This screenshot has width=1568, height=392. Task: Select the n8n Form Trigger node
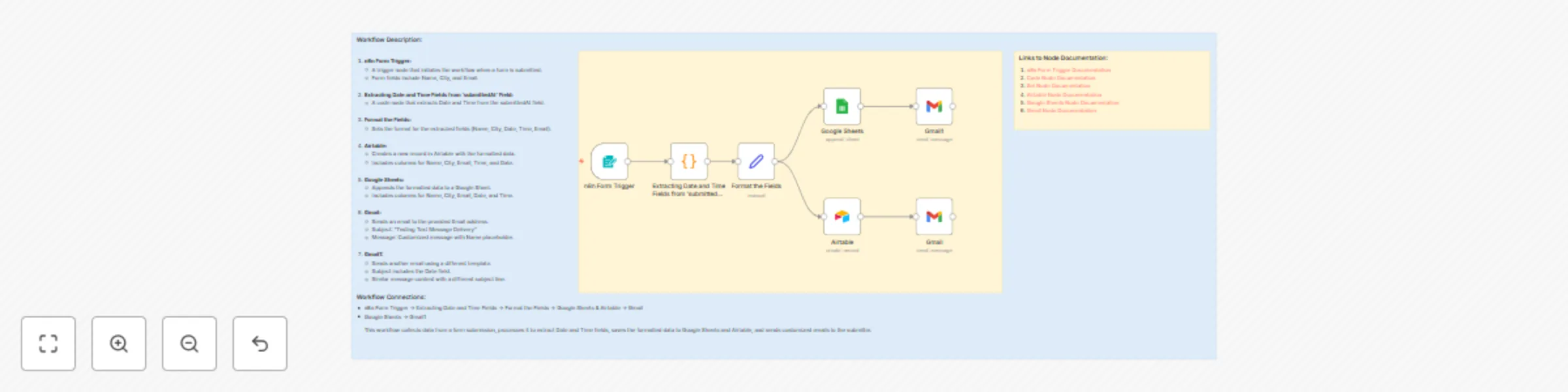[x=610, y=161]
